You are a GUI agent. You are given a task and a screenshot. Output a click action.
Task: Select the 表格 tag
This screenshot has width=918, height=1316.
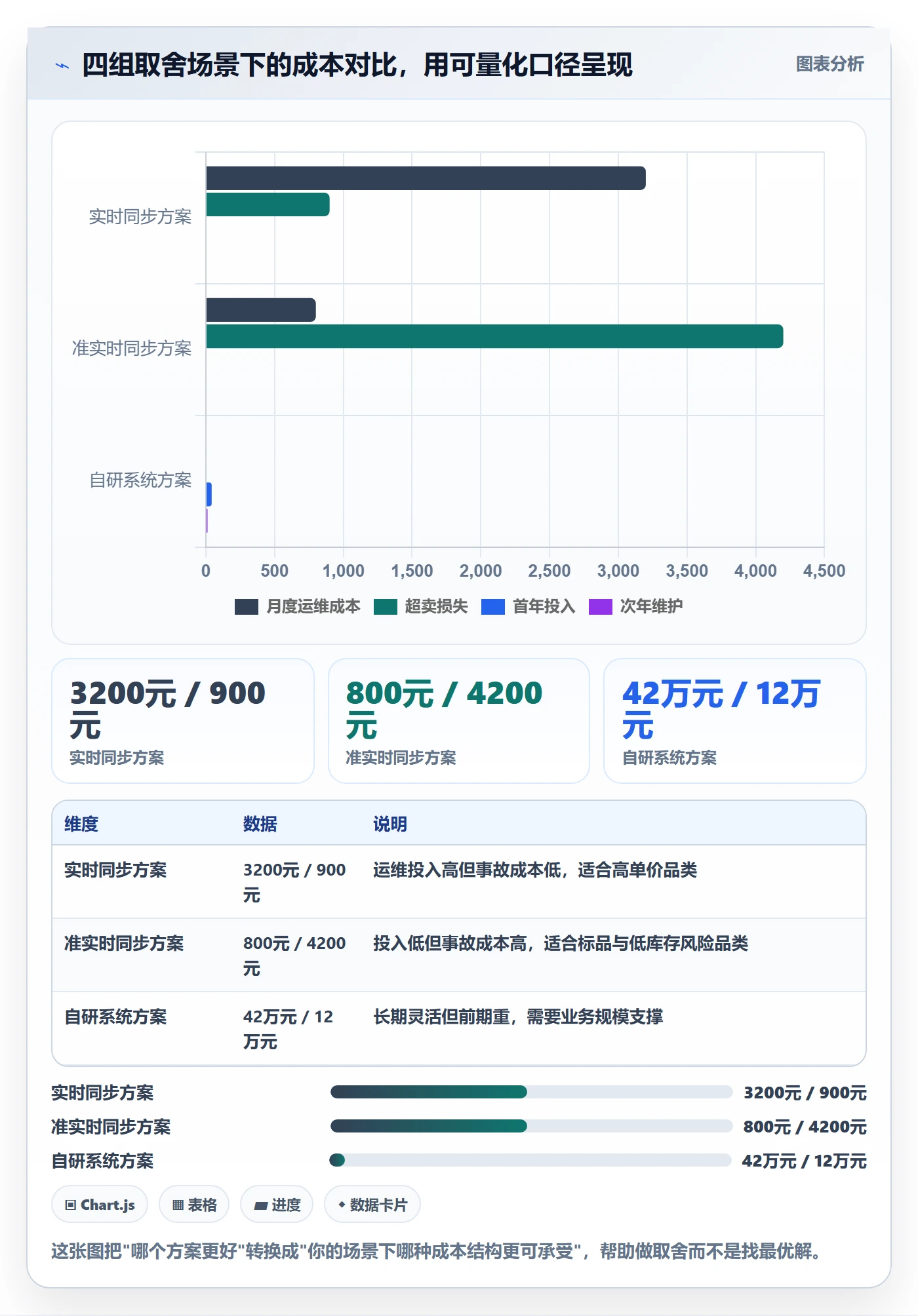pos(194,1205)
